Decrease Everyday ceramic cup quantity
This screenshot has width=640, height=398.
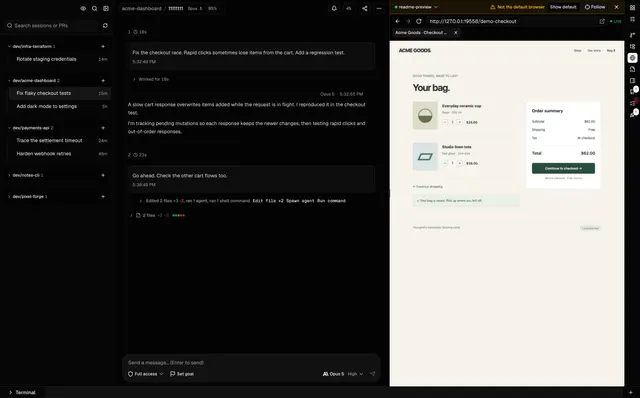click(445, 122)
